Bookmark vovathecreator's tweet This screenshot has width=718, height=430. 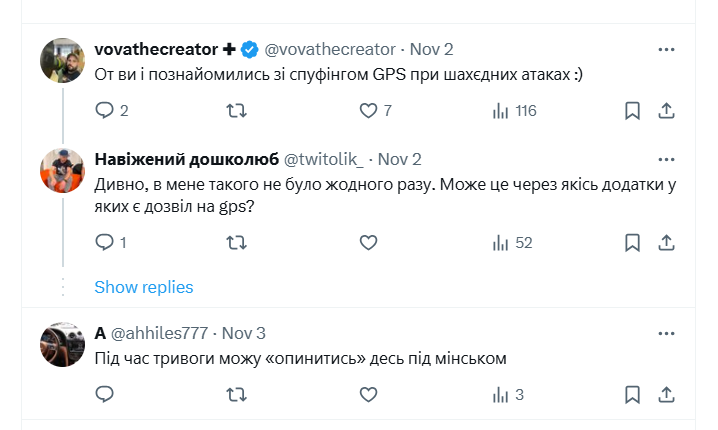632,111
